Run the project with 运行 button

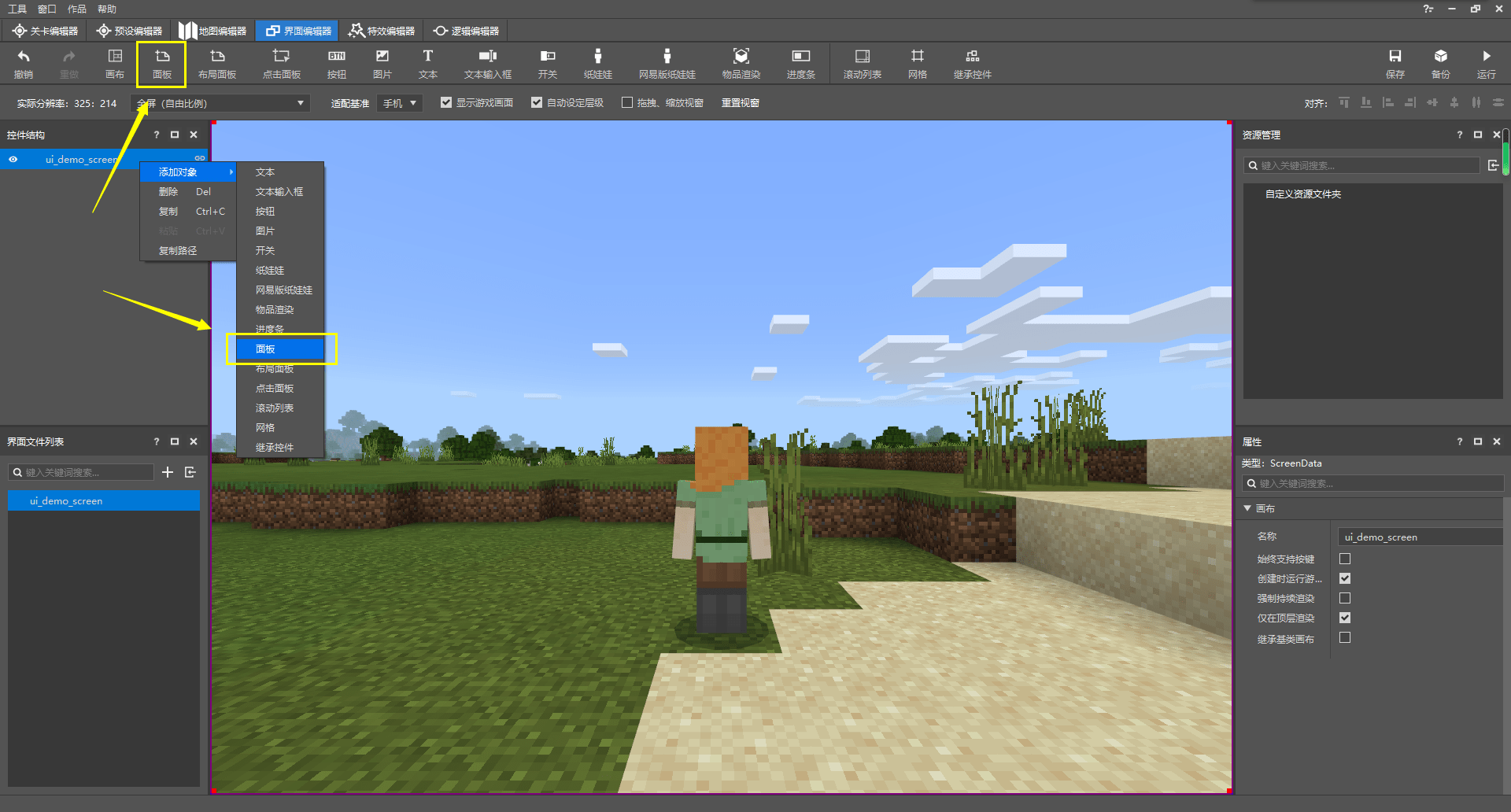click(x=1486, y=64)
